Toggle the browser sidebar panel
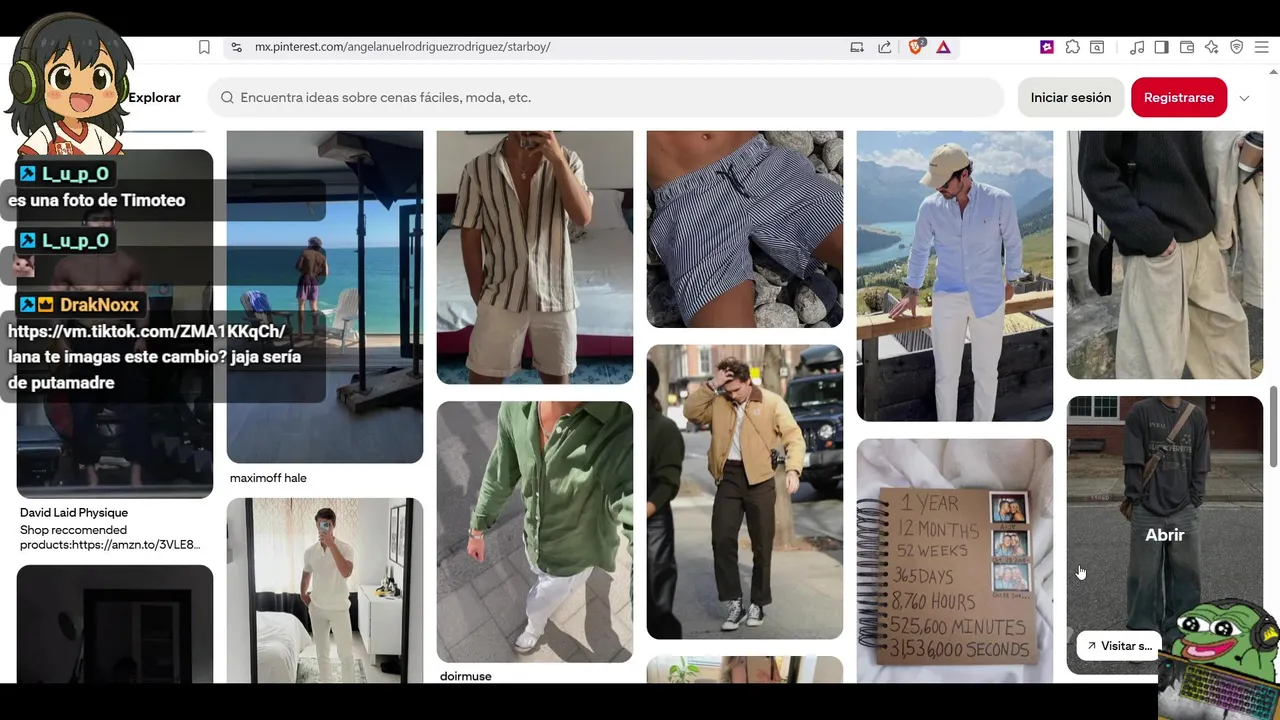 coord(1161,47)
